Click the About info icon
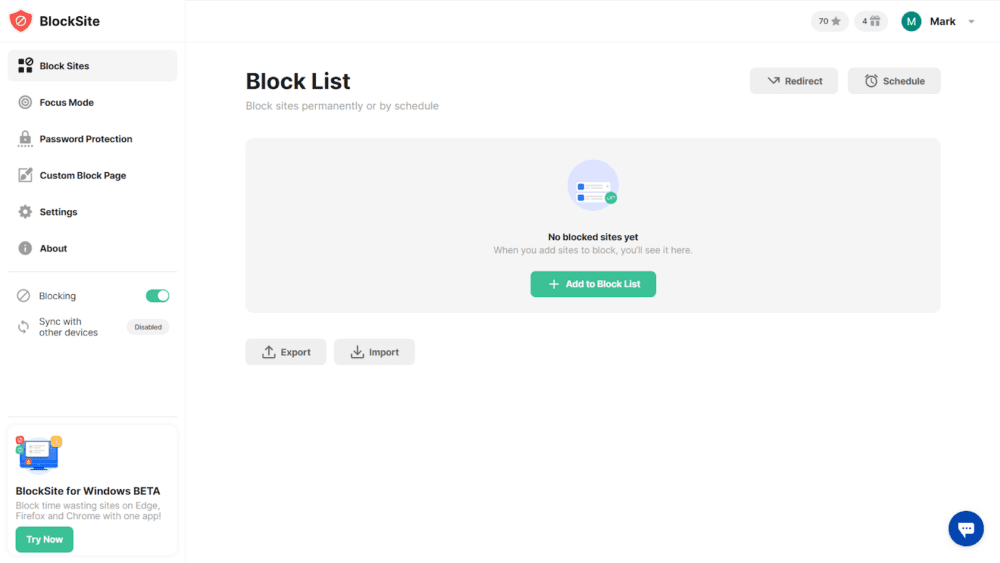 pyautogui.click(x=25, y=248)
